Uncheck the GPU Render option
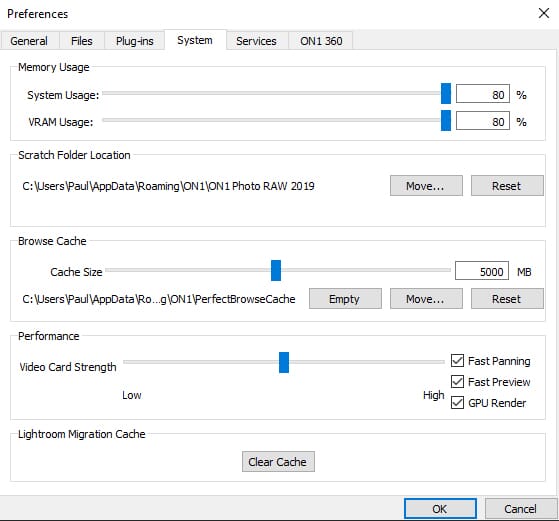Viewport: 559px width, 521px height. [457, 403]
